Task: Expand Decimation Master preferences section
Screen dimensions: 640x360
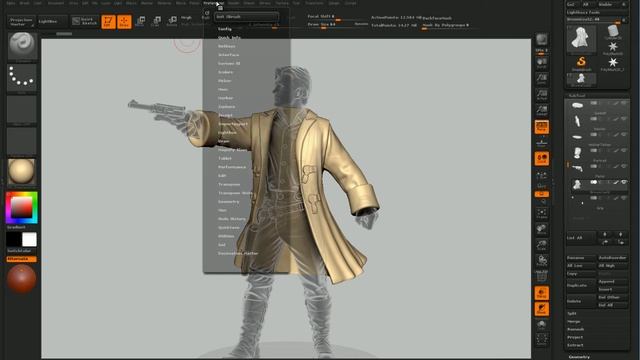Action: coord(238,253)
